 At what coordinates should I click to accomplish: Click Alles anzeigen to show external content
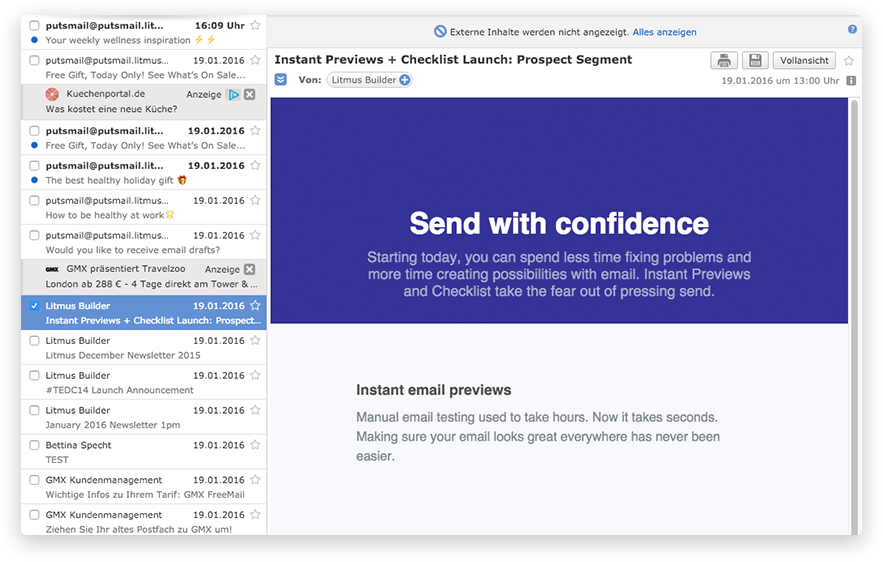[x=665, y=32]
